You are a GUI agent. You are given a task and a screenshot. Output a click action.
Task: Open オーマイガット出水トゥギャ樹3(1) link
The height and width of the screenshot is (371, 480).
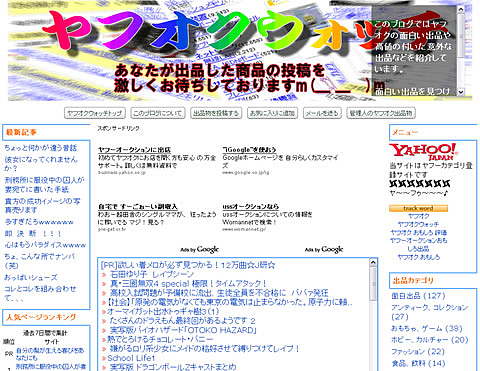coord(163,312)
